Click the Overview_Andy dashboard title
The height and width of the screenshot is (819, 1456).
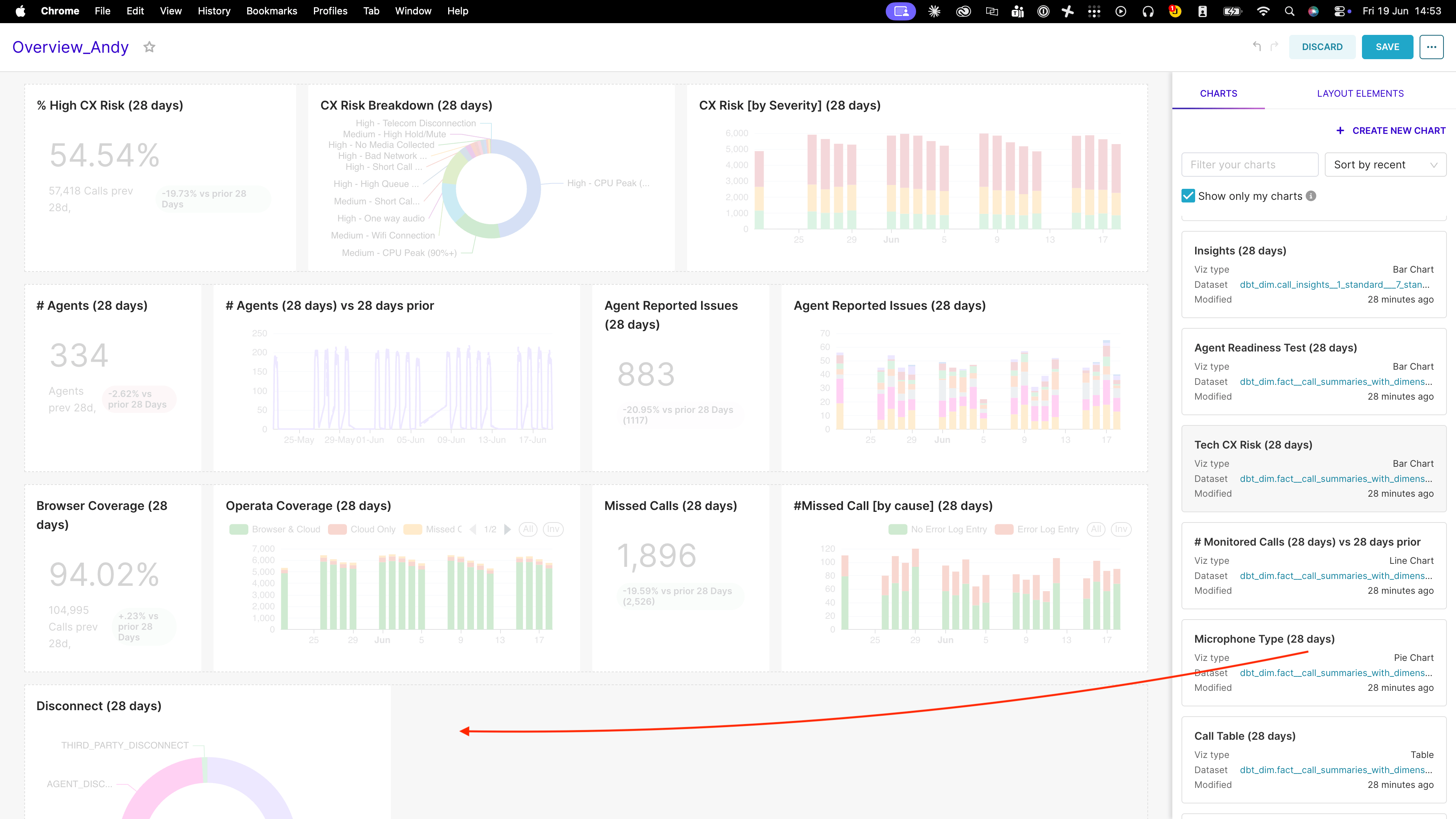pos(71,47)
